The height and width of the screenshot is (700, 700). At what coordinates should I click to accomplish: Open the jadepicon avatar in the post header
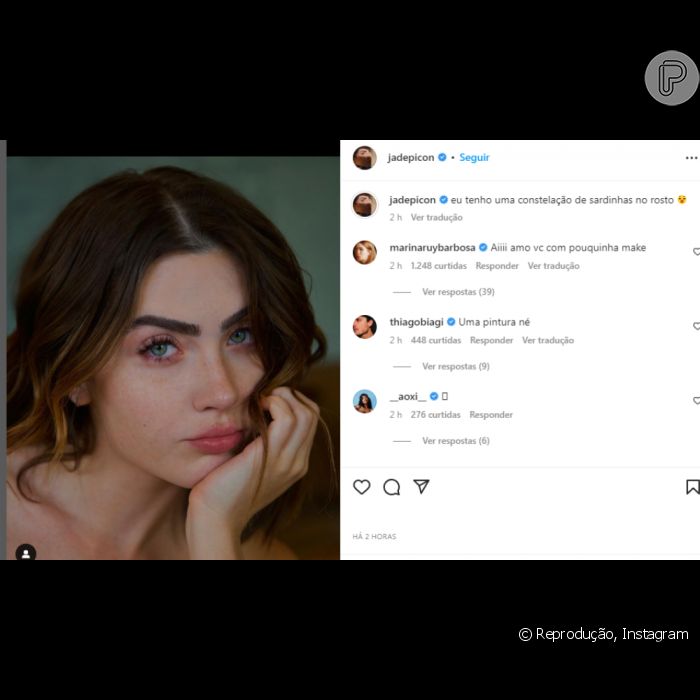click(x=364, y=158)
